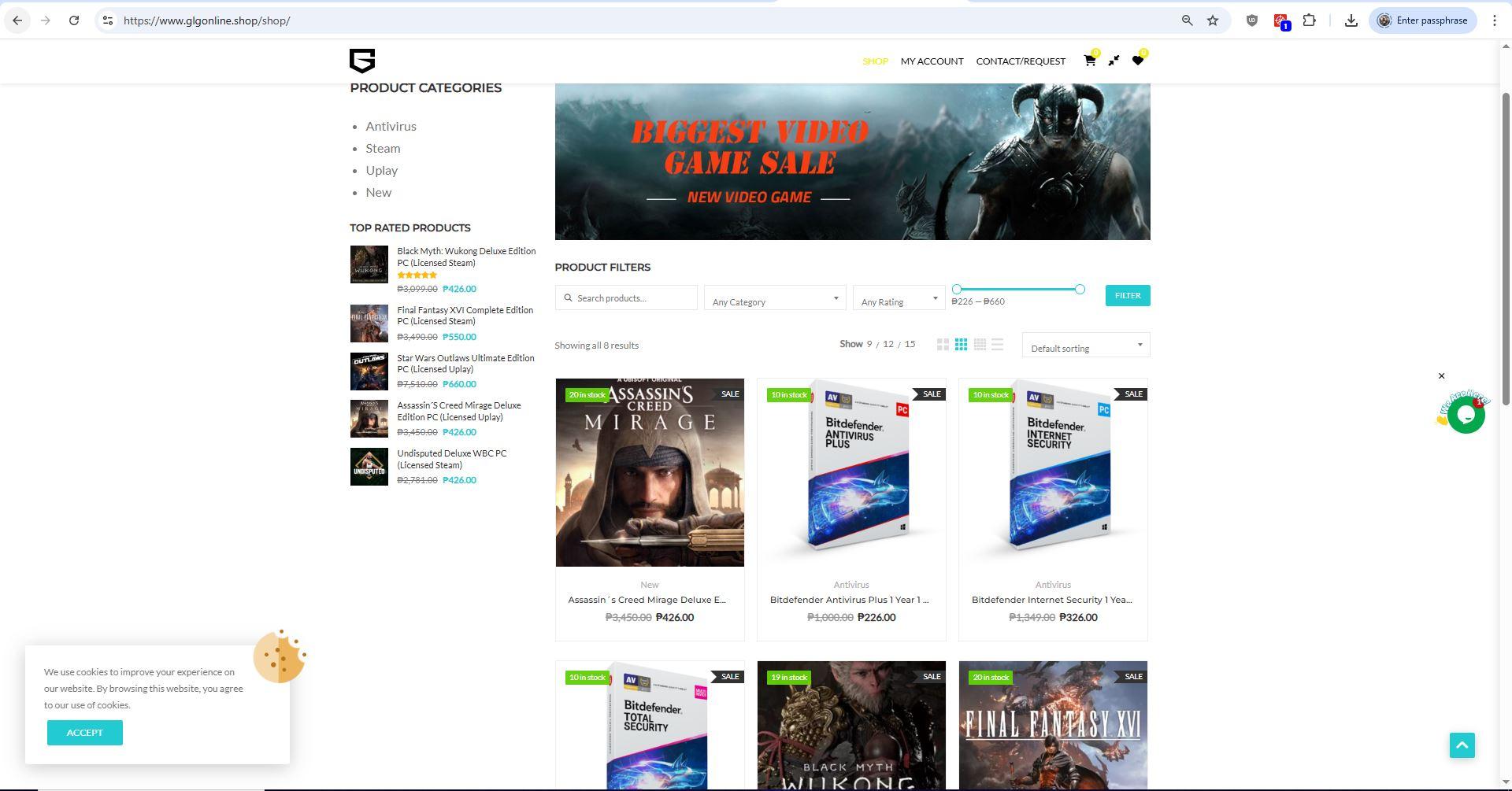1512x791 pixels.
Task: Accept cookies with the ACCEPT button
Action: click(x=85, y=733)
